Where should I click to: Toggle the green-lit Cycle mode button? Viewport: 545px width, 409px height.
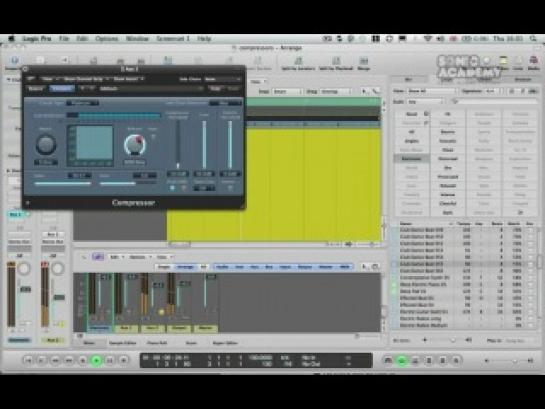coord(402,360)
